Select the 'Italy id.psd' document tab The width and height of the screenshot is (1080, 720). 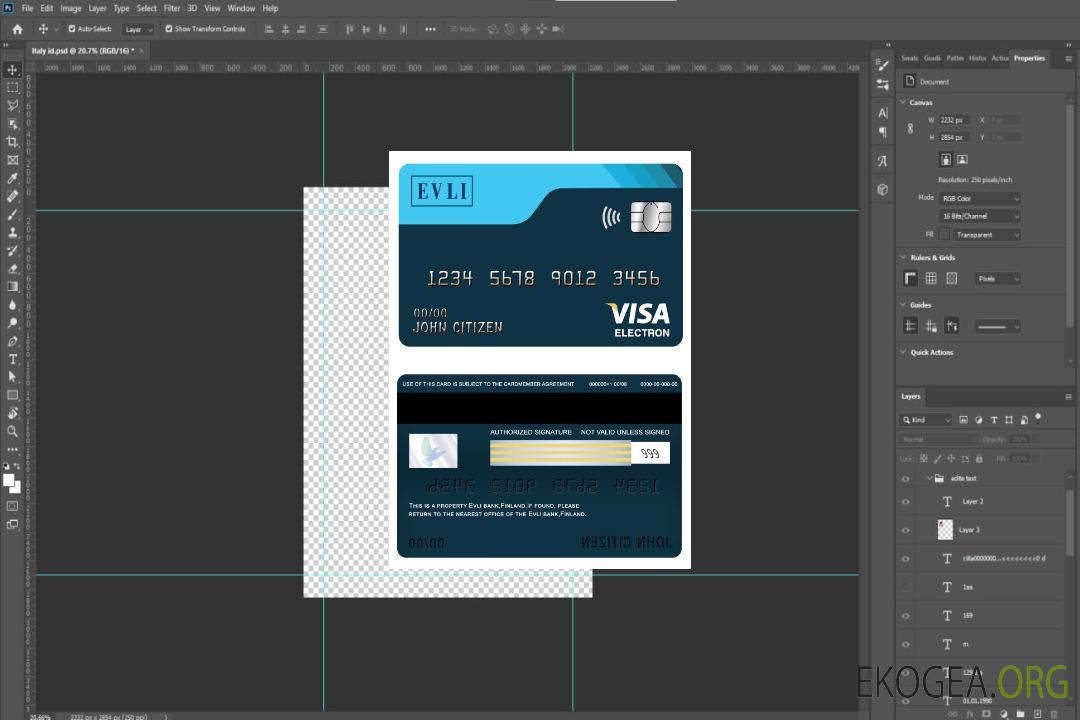point(87,51)
